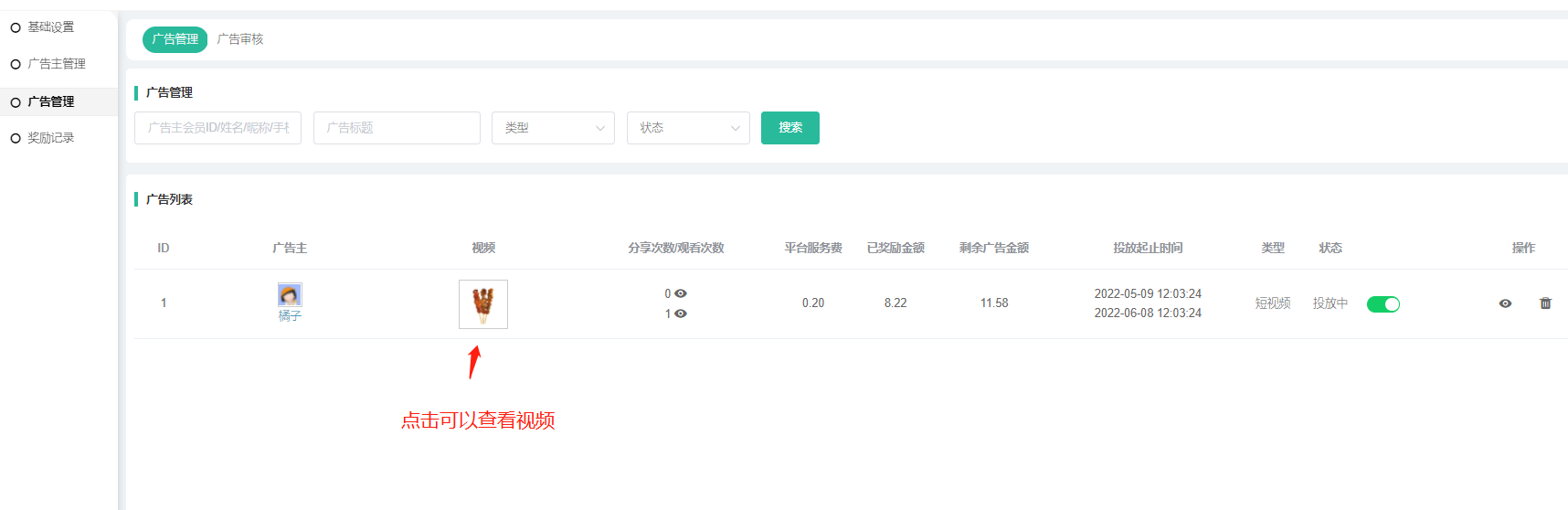
Task: Open the 状态 dropdown filter
Action: tap(688, 128)
